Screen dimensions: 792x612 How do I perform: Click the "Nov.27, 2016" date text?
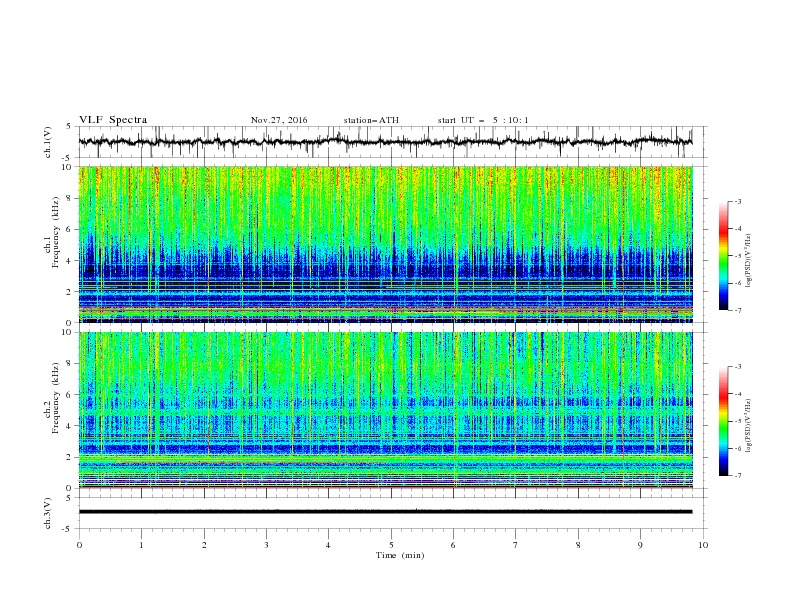click(279, 120)
